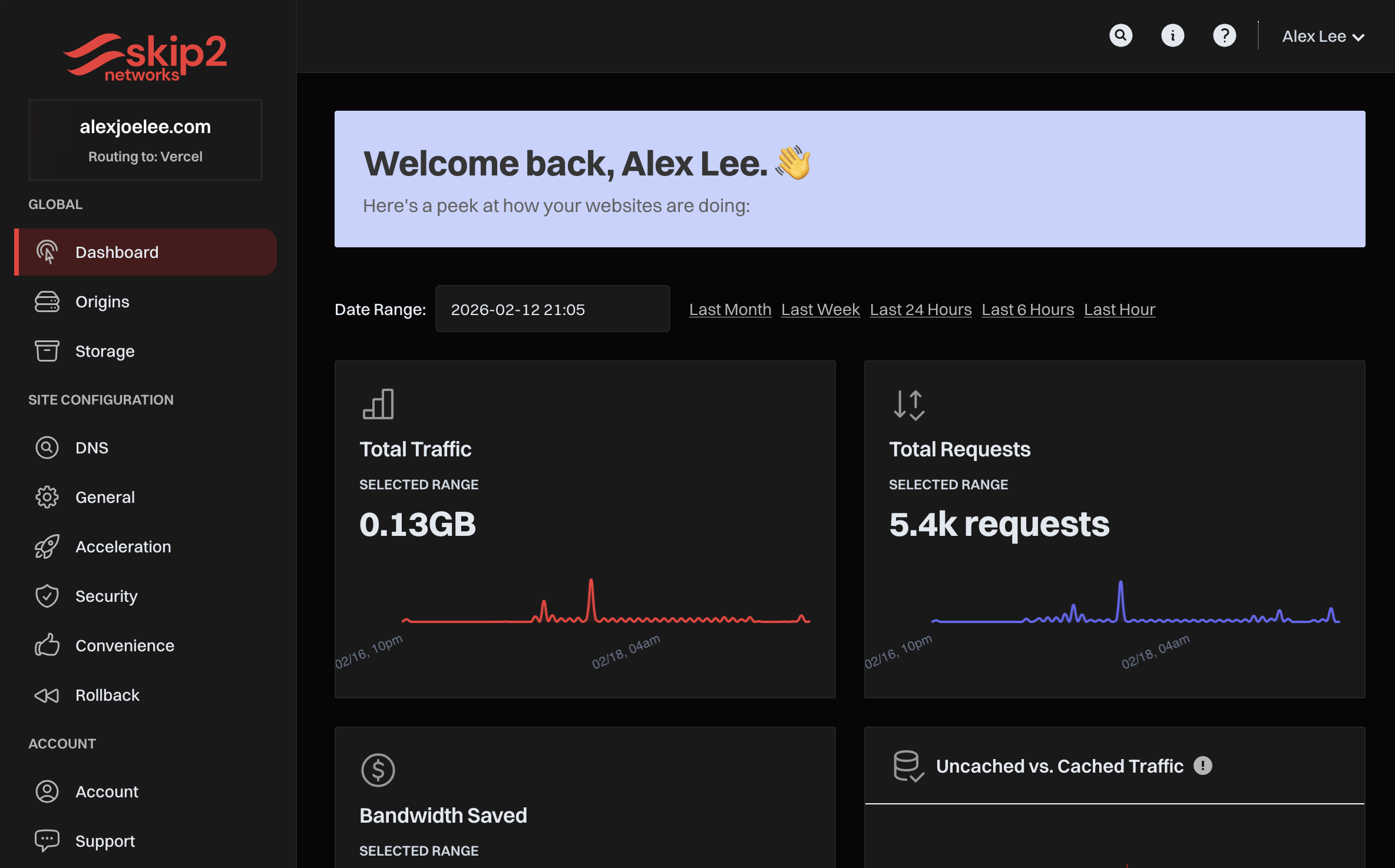The width and height of the screenshot is (1395, 868).
Task: Click the search magnifier icon in header
Action: tap(1120, 36)
